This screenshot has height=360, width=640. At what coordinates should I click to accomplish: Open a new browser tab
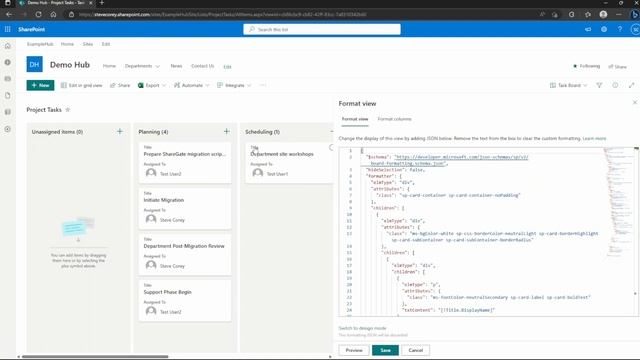click(x=102, y=3)
